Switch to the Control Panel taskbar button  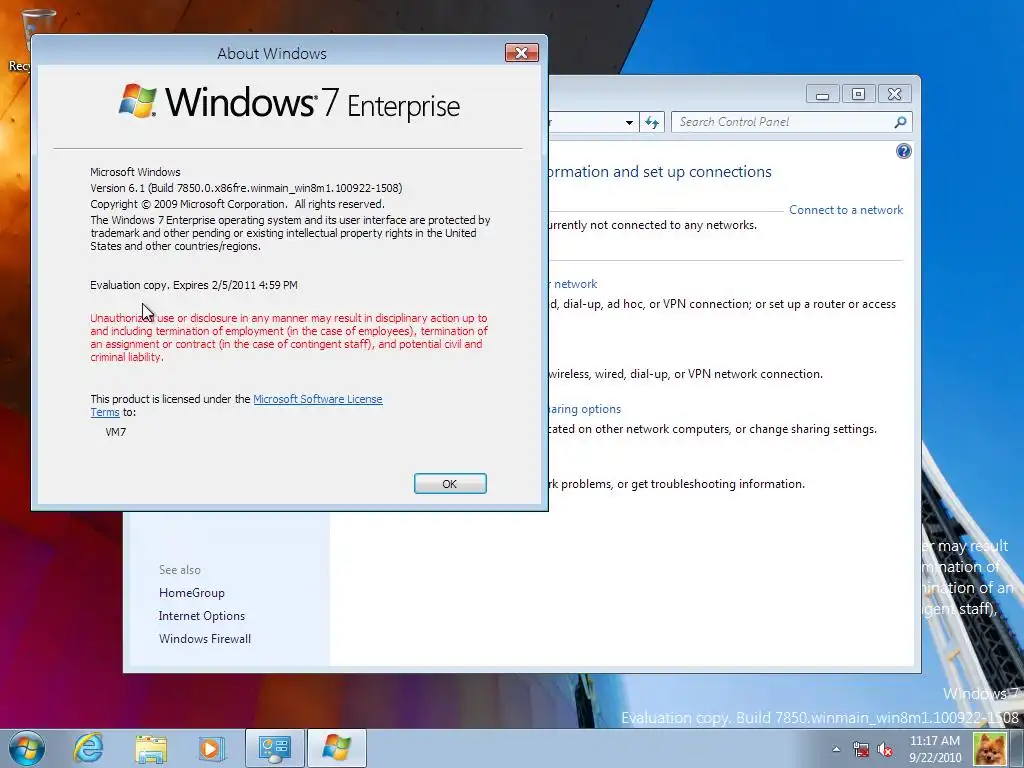pos(274,748)
